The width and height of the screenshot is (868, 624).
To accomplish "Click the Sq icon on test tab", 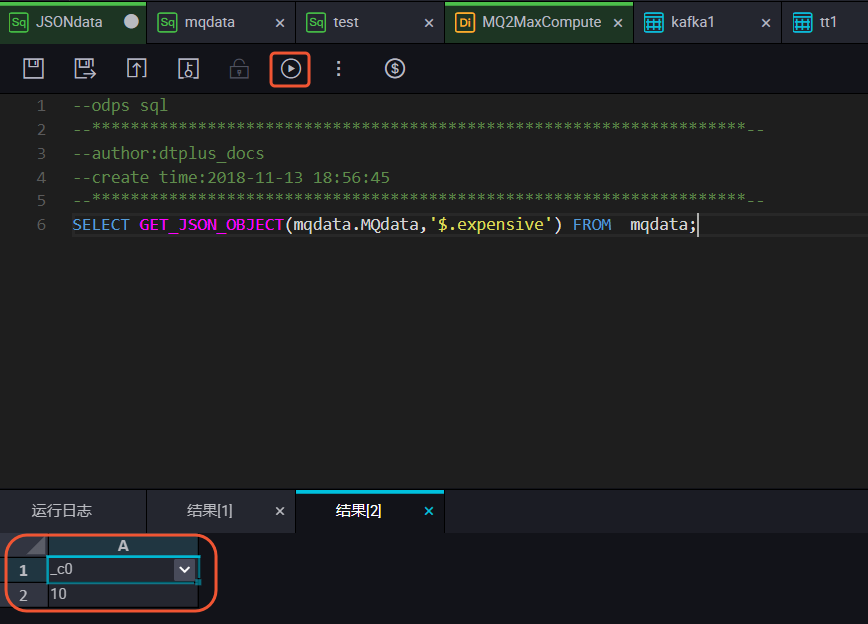I will (316, 22).
